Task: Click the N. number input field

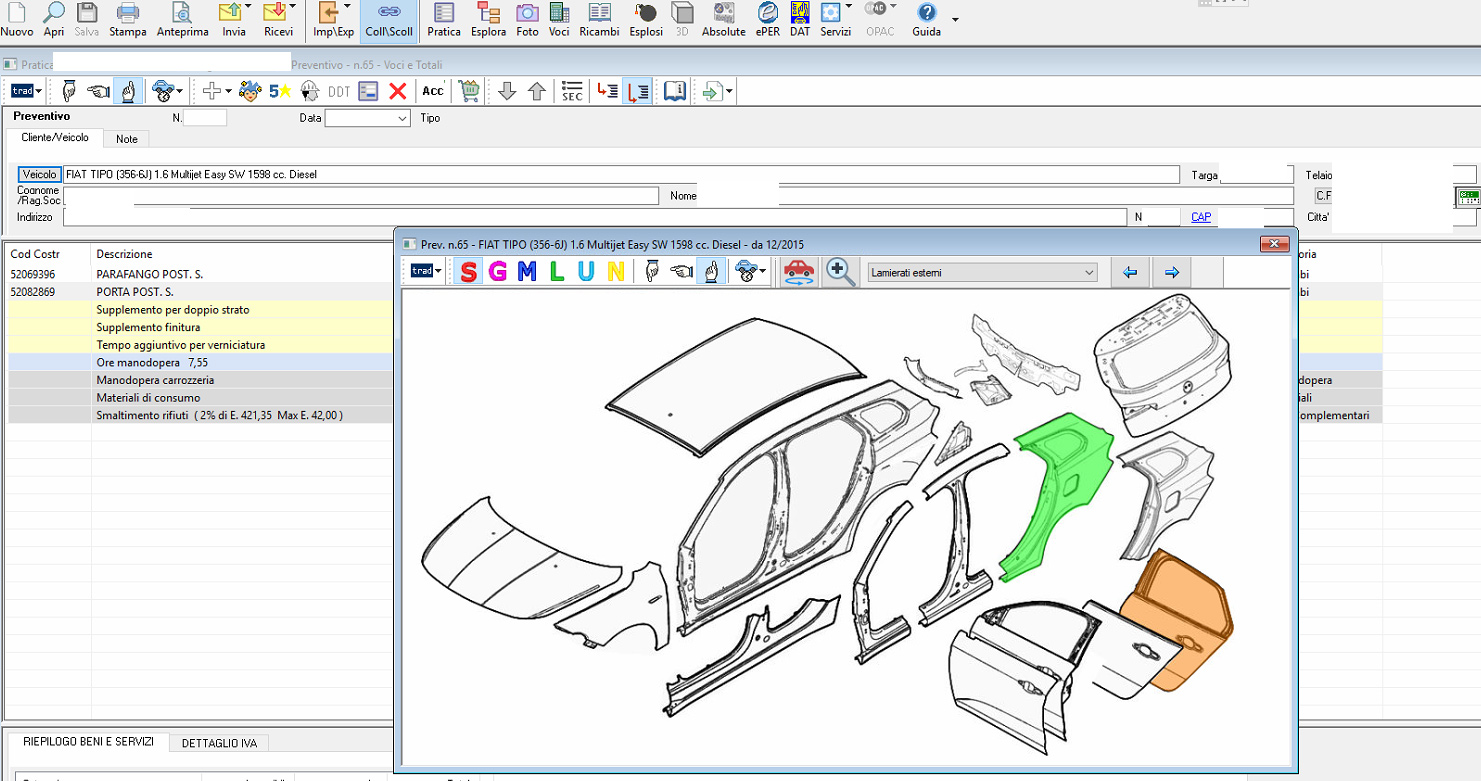Action: pyautogui.click(x=205, y=118)
